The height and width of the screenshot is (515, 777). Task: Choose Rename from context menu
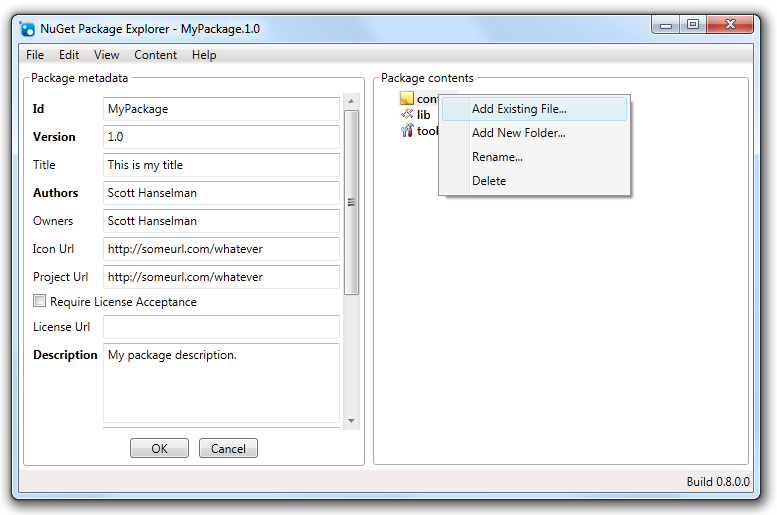[x=534, y=157]
